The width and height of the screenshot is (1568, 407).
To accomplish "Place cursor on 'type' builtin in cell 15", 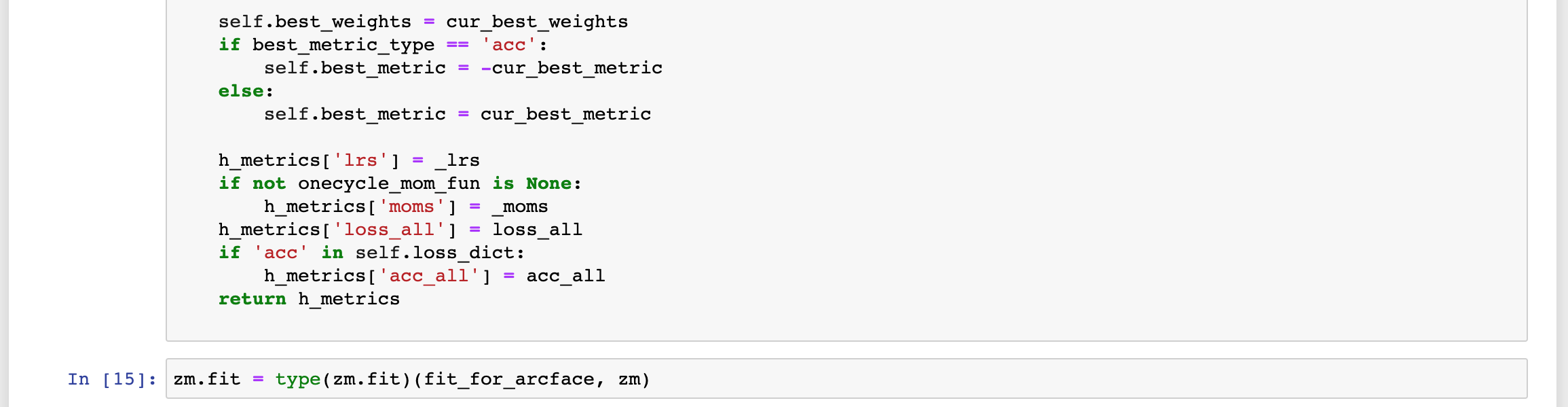I will click(298, 379).
